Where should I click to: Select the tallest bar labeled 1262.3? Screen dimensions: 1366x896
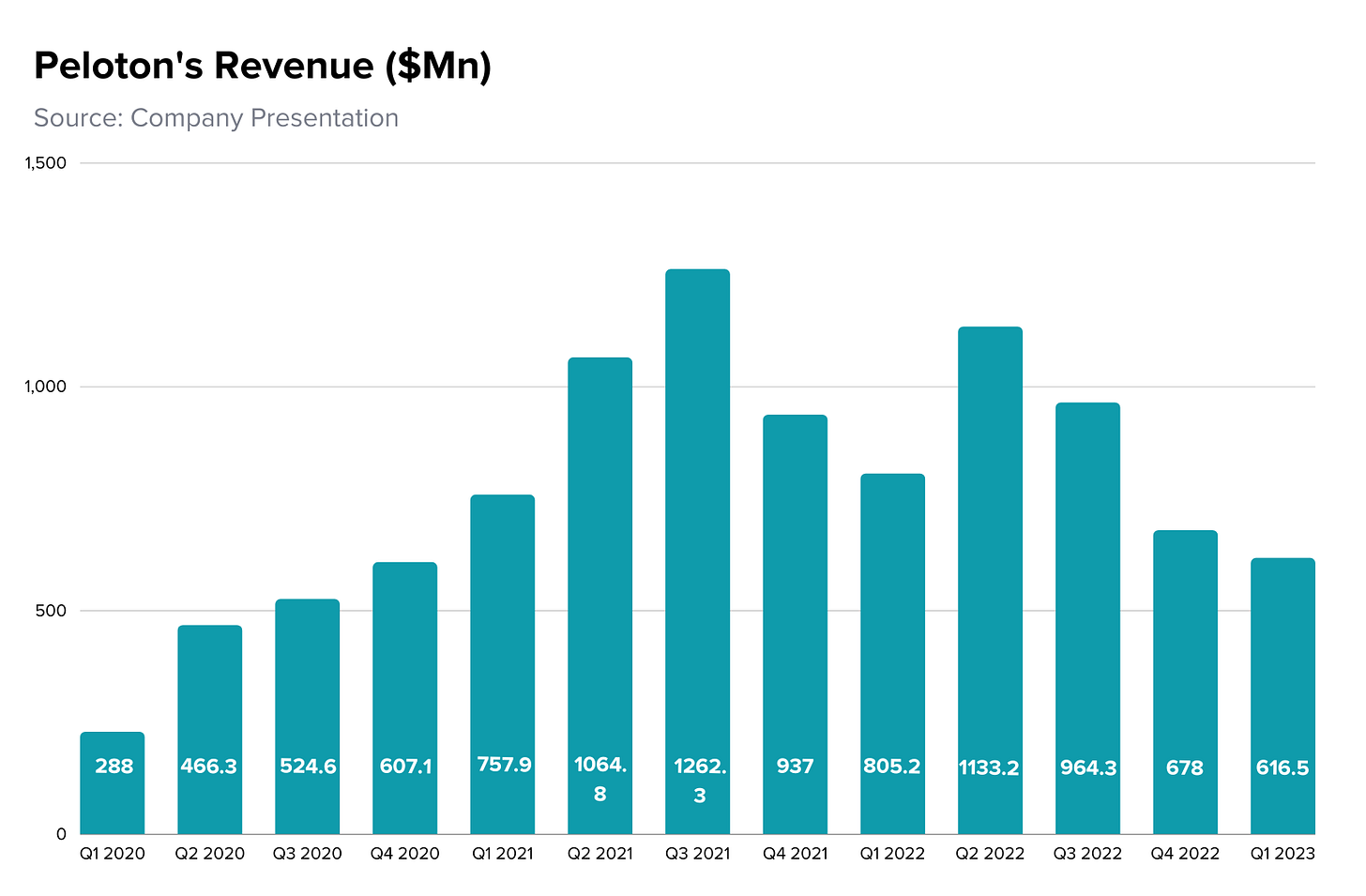click(698, 552)
